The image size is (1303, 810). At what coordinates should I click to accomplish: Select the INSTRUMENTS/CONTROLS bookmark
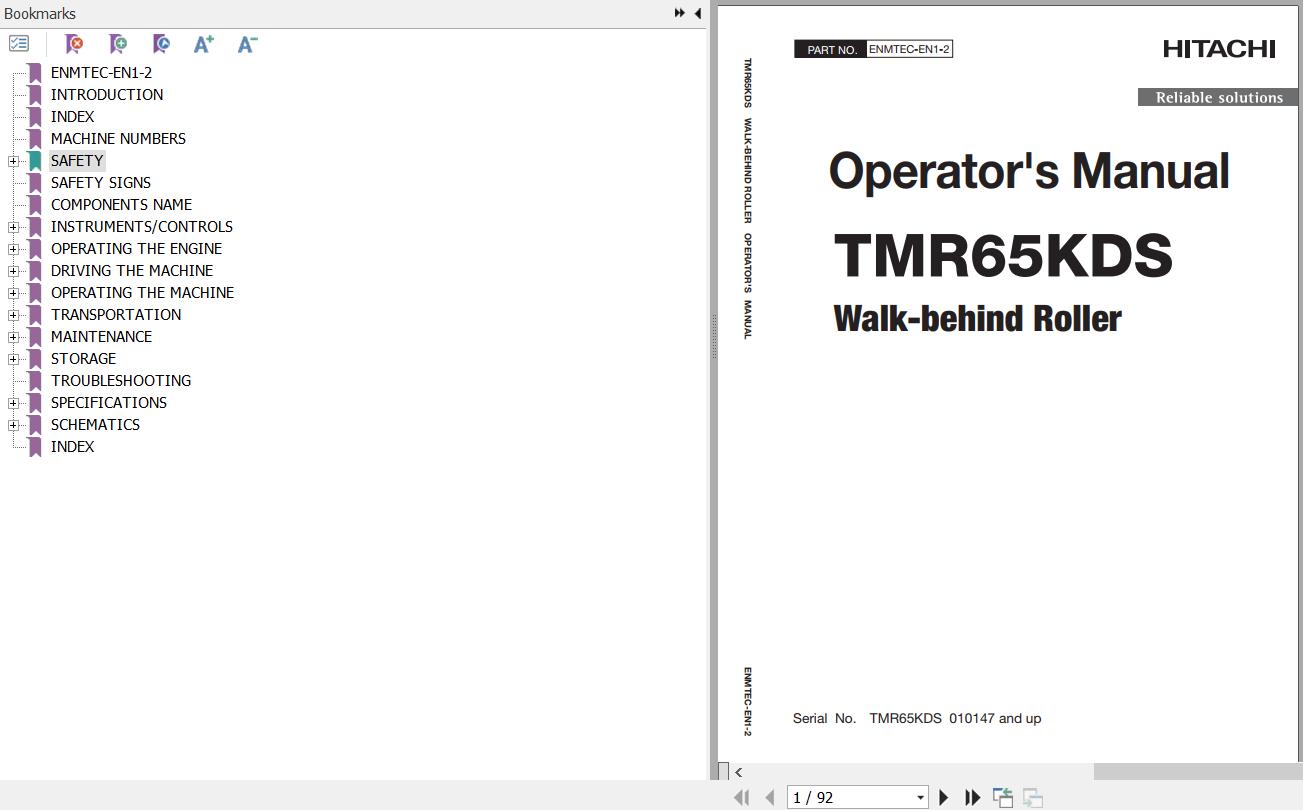coord(142,227)
